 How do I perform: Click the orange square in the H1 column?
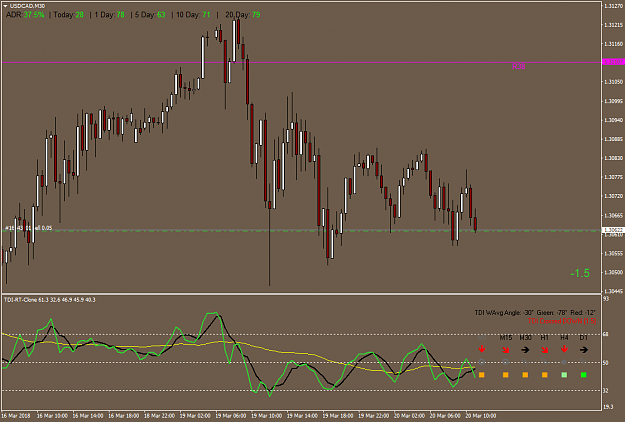point(544,375)
